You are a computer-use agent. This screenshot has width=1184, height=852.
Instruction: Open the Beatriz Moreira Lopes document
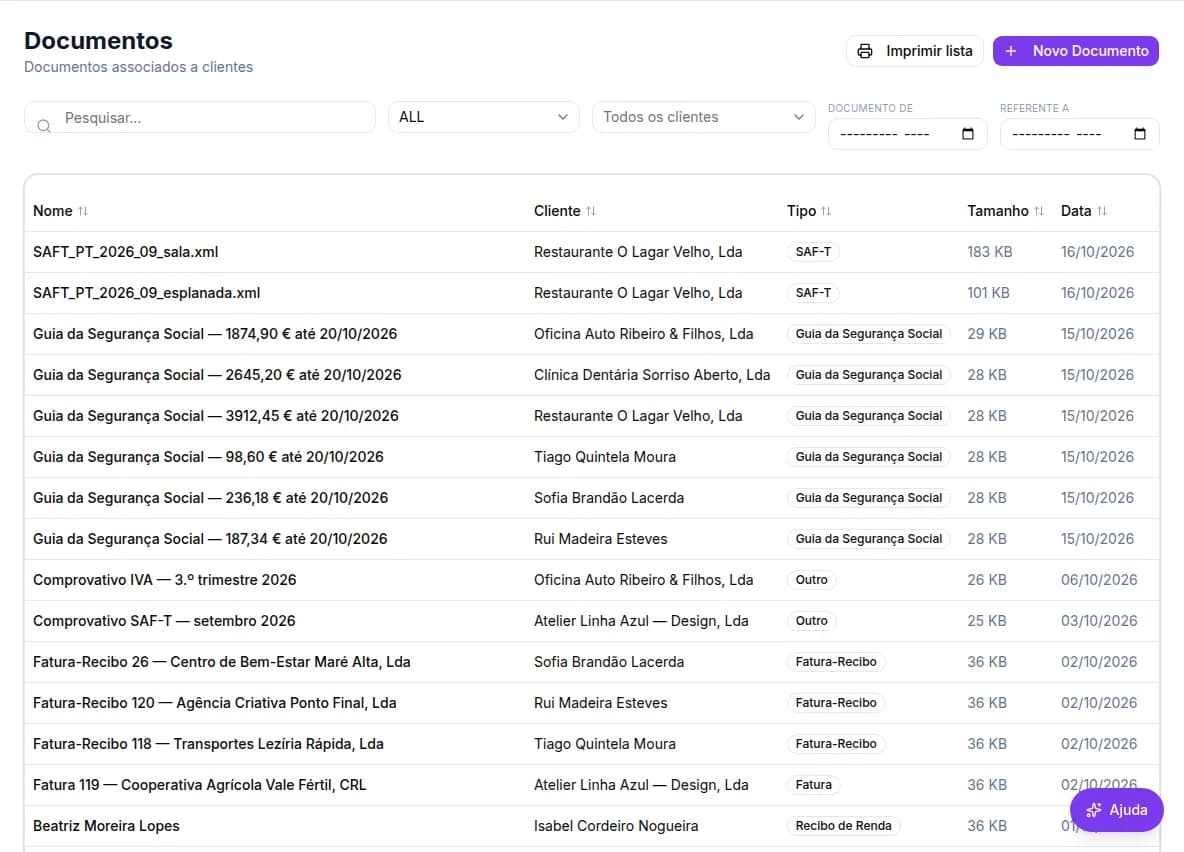[106, 826]
